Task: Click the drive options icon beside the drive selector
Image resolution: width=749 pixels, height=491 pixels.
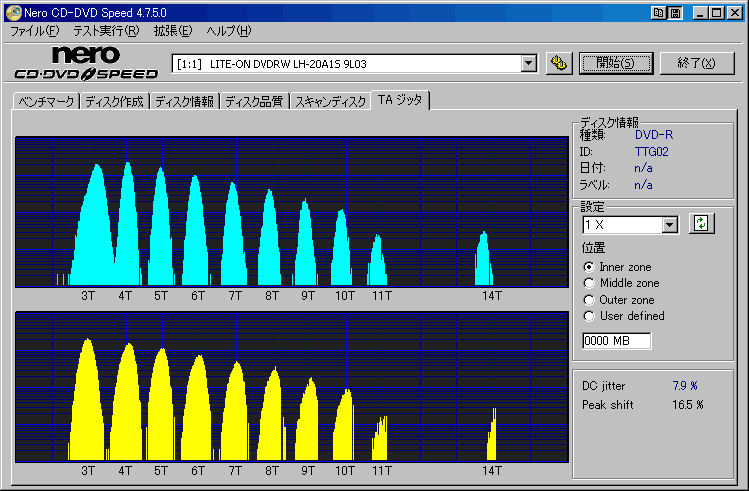Action: (x=558, y=63)
